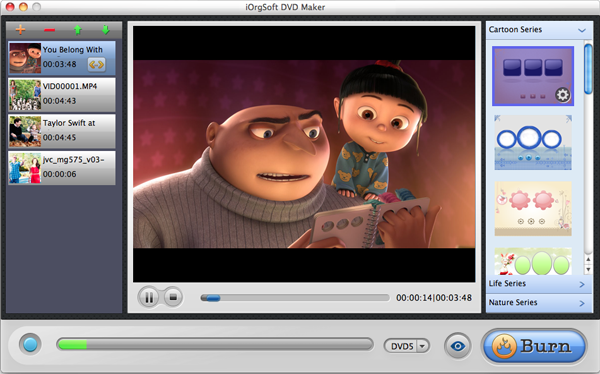The height and width of the screenshot is (374, 600).
Task: Click the playback seek slider
Action: pos(295,298)
